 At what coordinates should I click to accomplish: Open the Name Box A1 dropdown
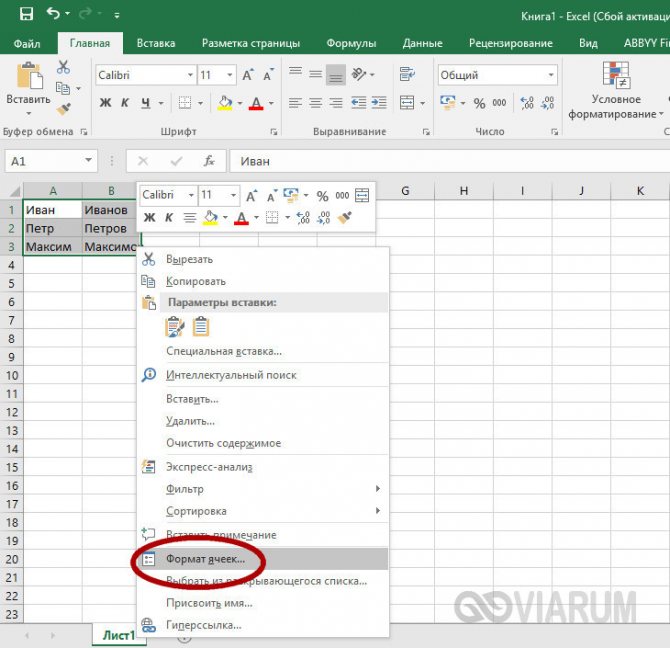coord(88,161)
